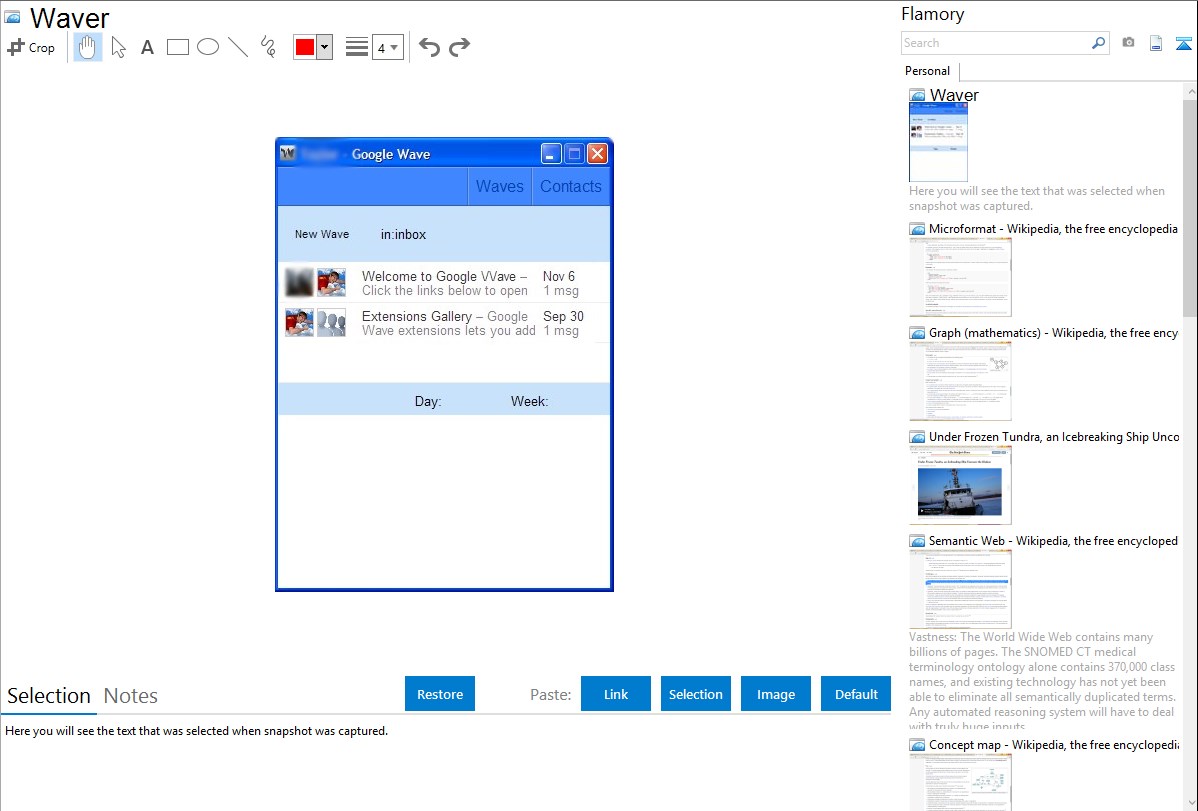1198x811 pixels.
Task: Click the Crop tool
Action: coord(31,47)
